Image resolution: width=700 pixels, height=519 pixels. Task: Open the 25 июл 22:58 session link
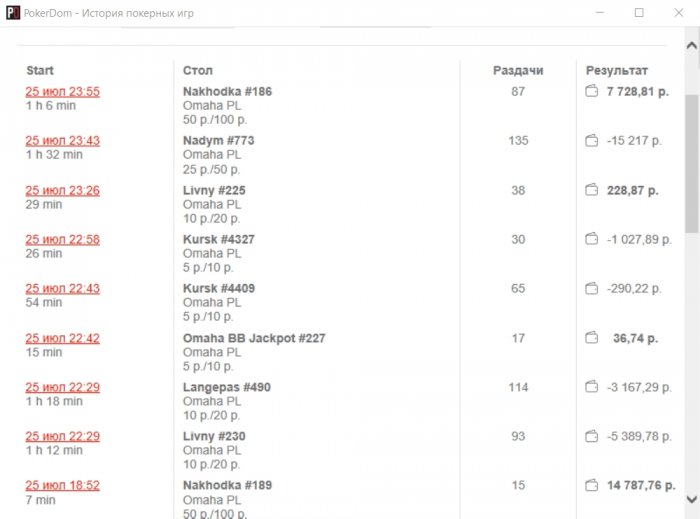tap(62, 240)
